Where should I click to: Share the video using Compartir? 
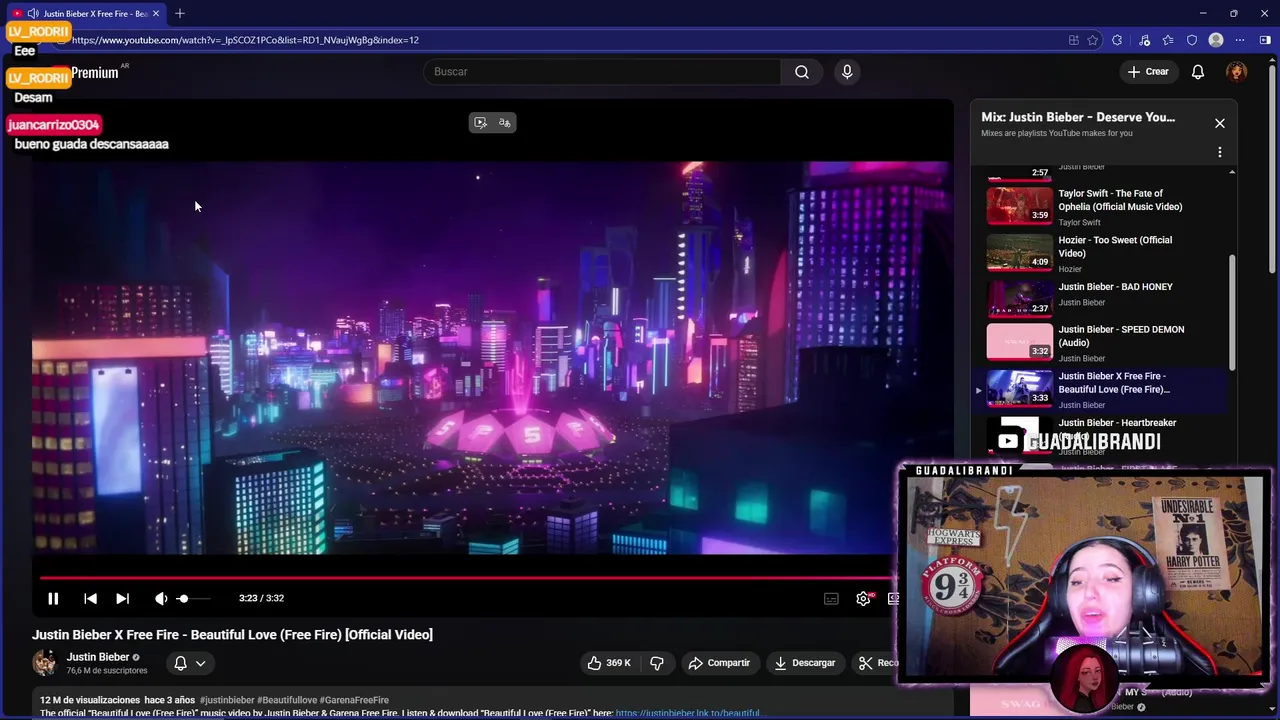(x=719, y=663)
